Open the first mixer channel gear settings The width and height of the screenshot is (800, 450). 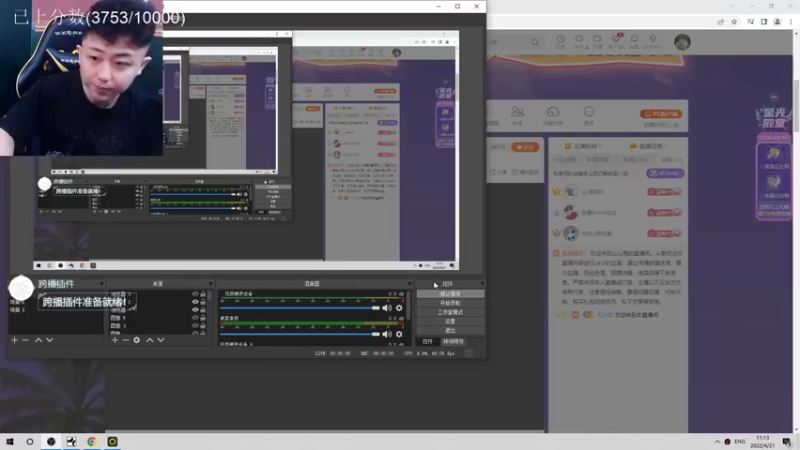point(399,308)
